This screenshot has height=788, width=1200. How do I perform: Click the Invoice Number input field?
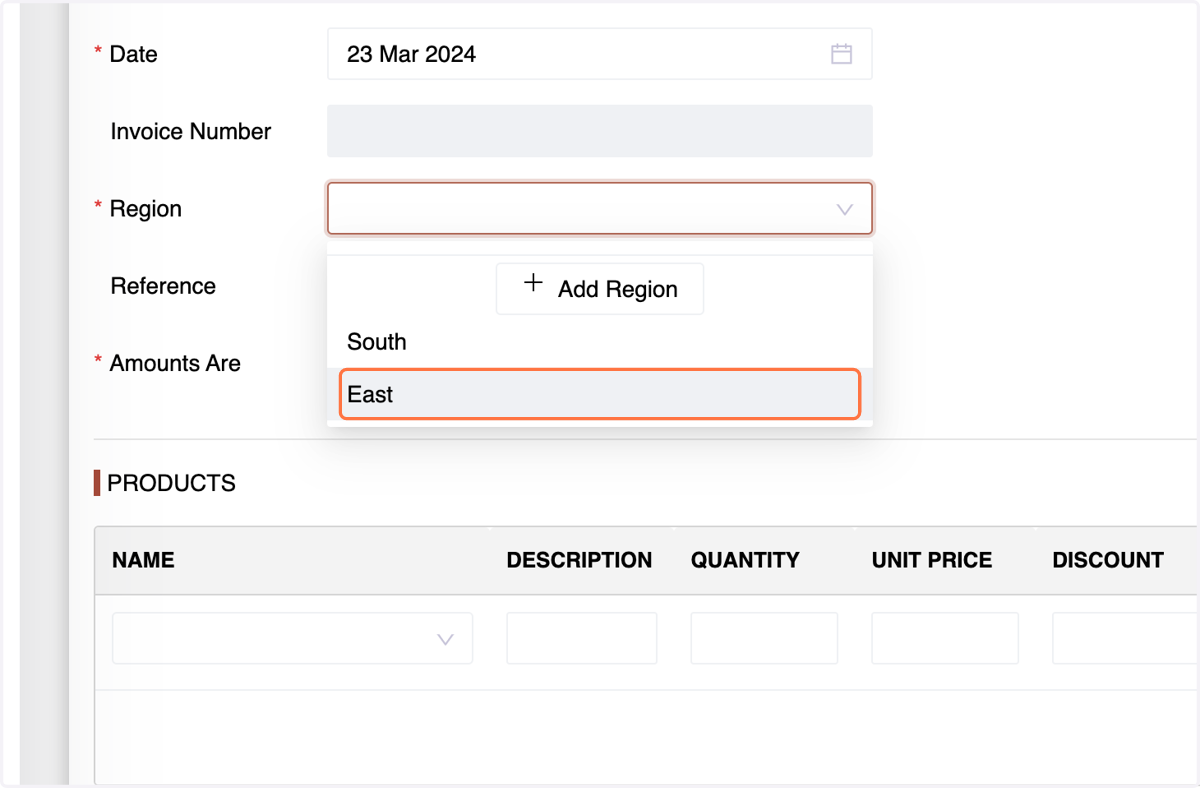[x=599, y=131]
